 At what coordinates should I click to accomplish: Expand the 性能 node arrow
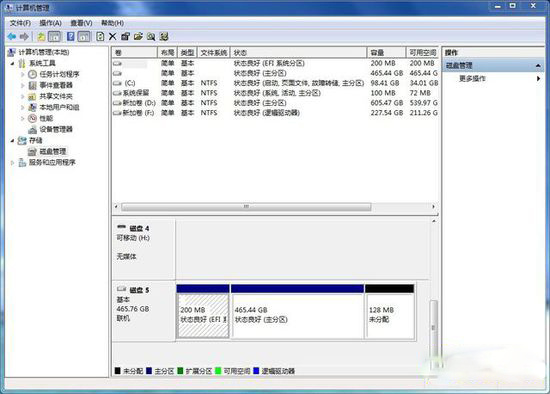coord(22,118)
